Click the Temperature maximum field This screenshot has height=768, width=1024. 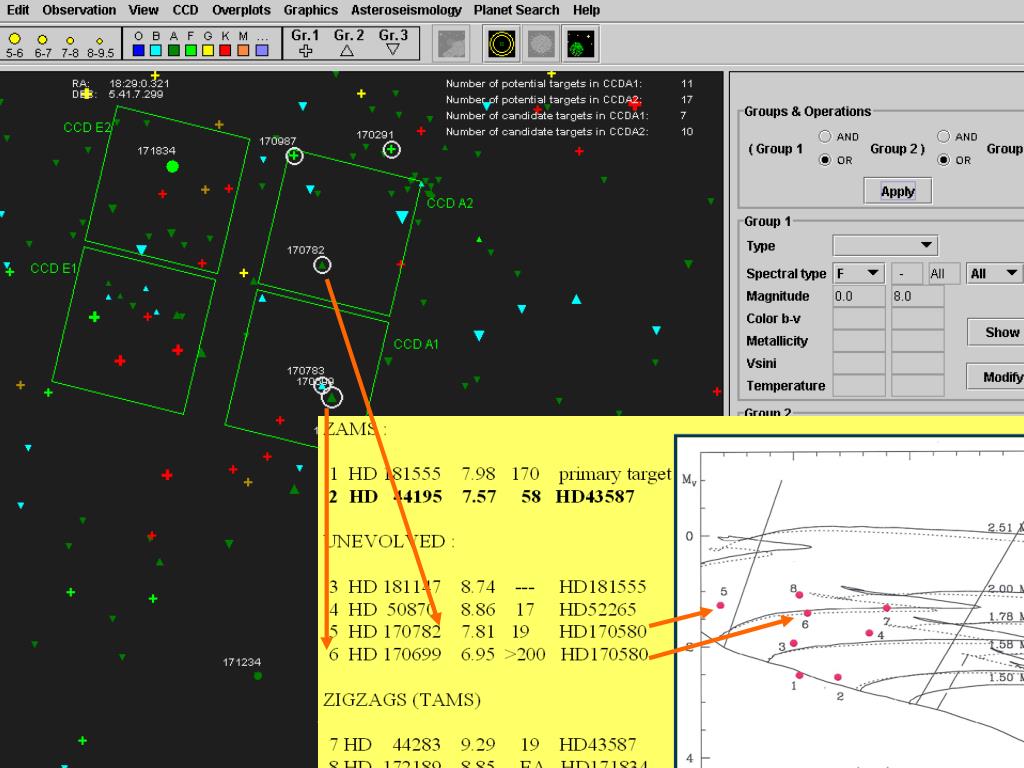click(917, 385)
